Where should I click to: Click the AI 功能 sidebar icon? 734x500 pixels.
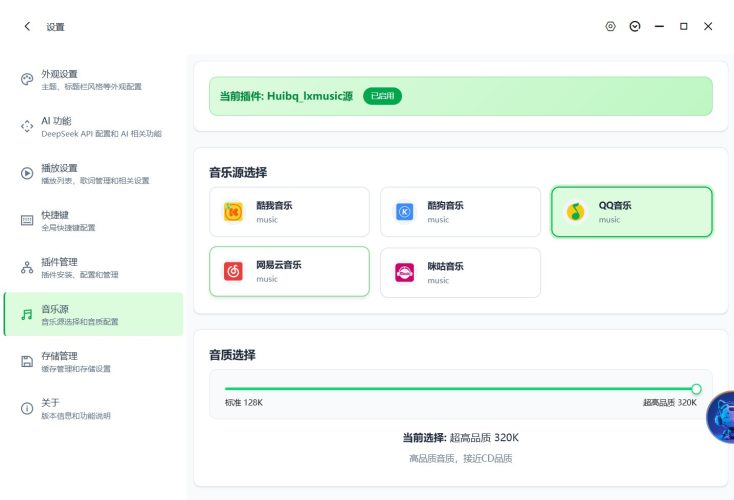[x=27, y=126]
